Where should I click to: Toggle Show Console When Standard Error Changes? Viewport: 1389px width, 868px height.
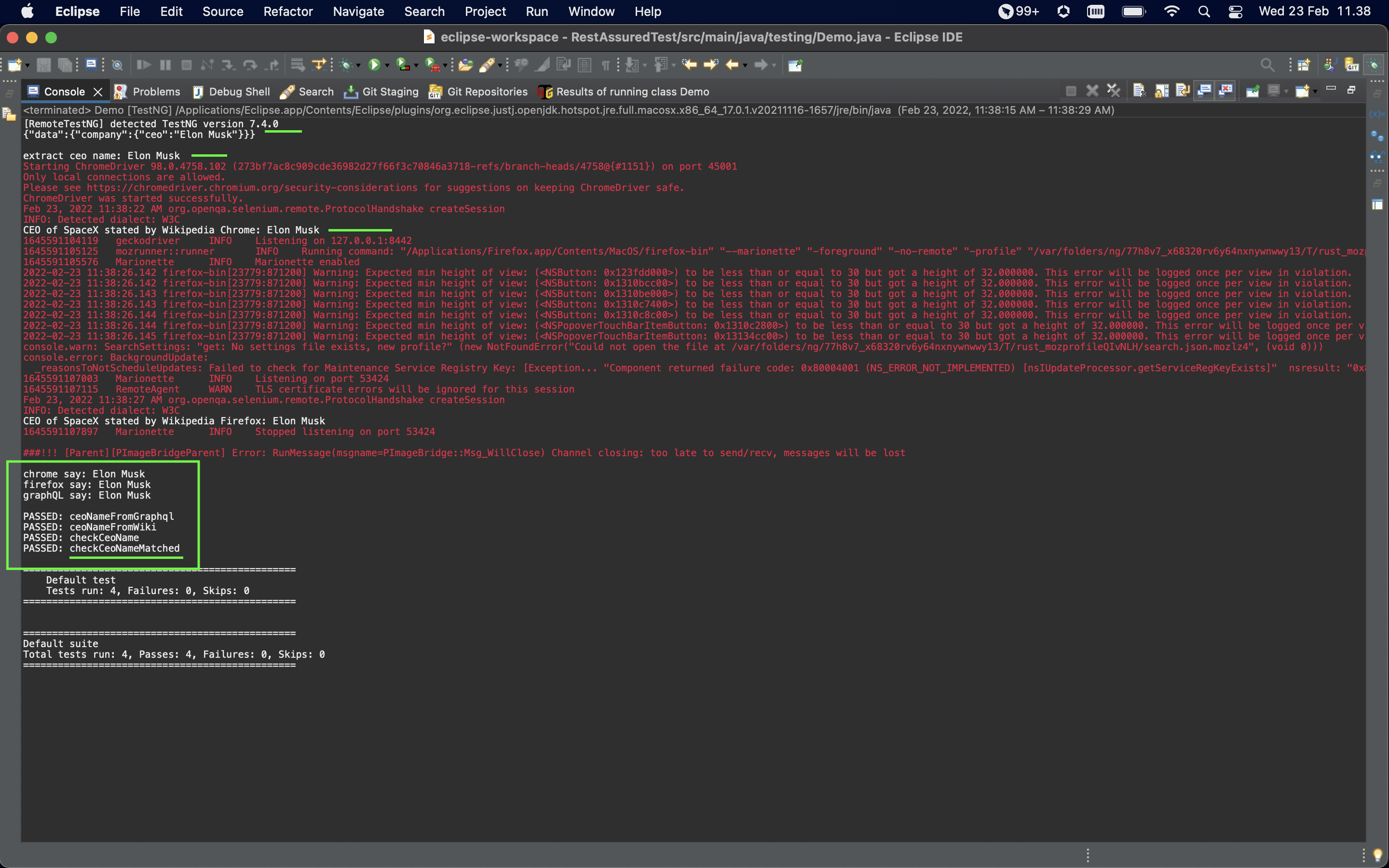[1226, 91]
